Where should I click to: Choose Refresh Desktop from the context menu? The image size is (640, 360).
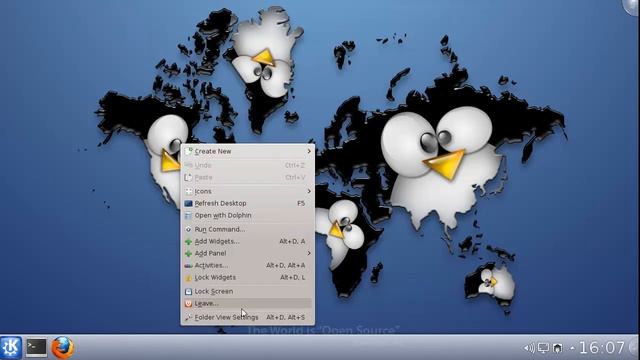point(248,203)
